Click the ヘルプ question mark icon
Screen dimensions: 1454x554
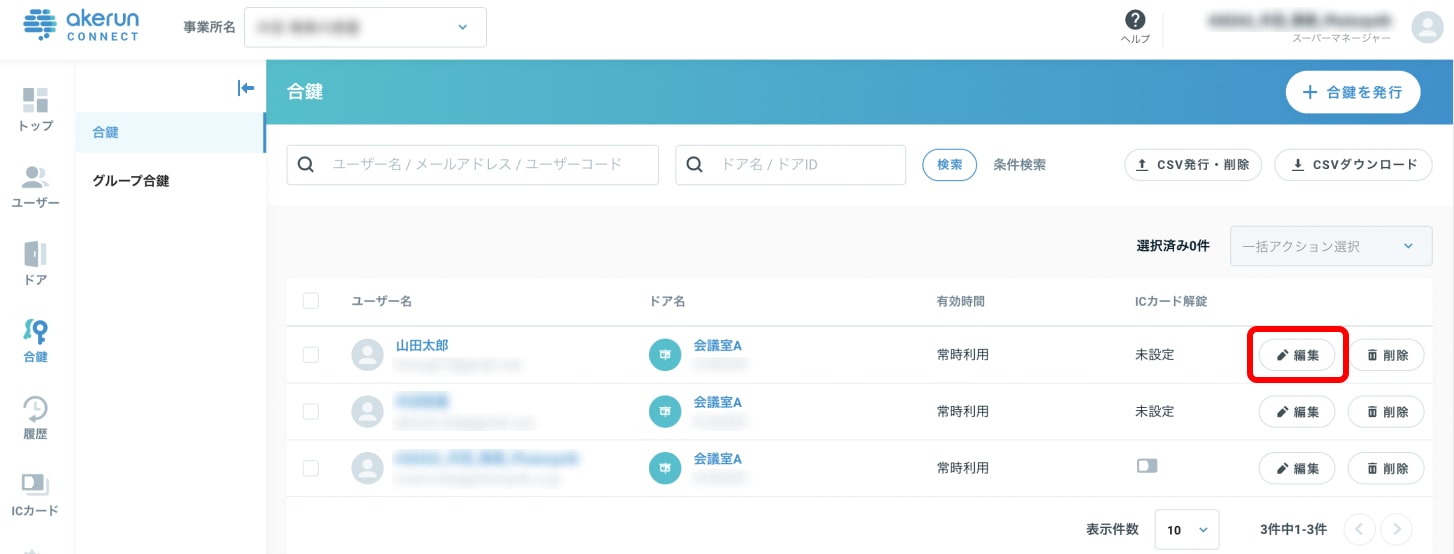1135,21
